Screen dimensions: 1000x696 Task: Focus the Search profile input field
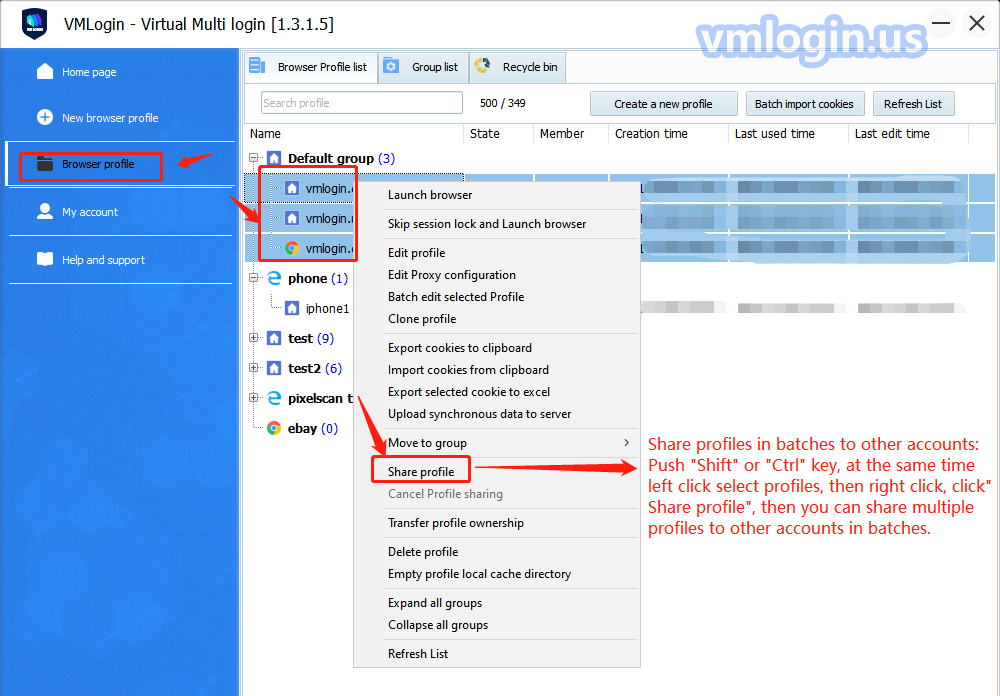pyautogui.click(x=361, y=103)
